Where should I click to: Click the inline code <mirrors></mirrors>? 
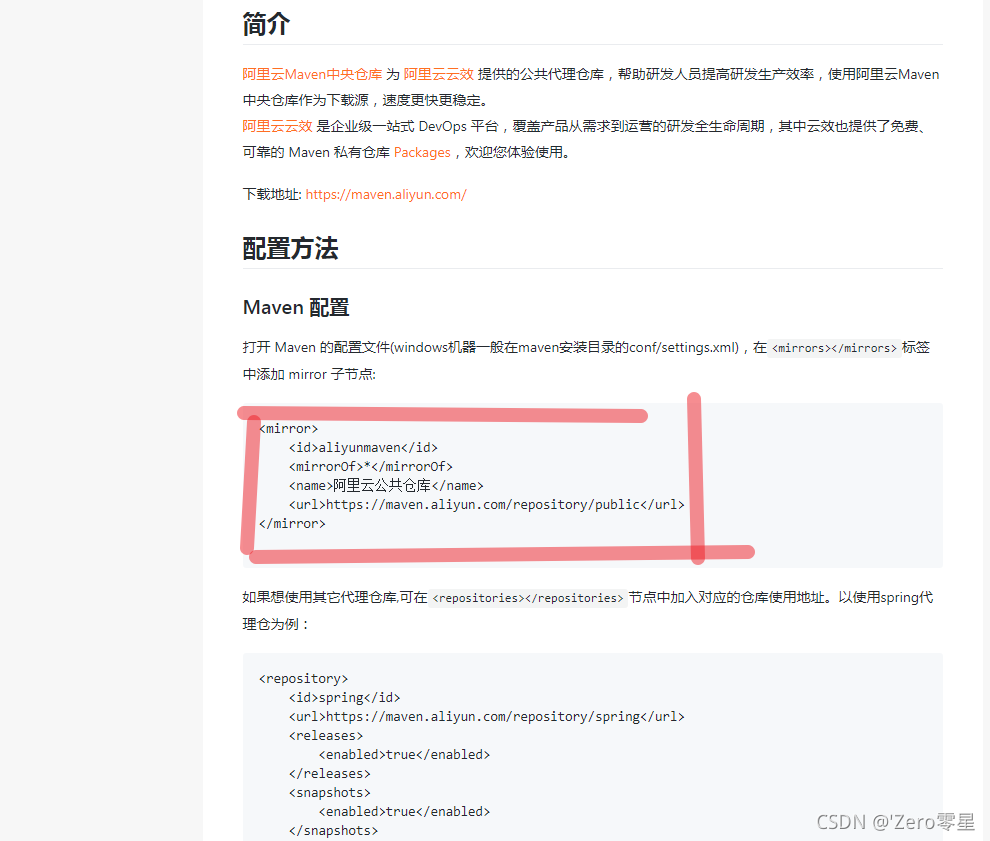834,348
